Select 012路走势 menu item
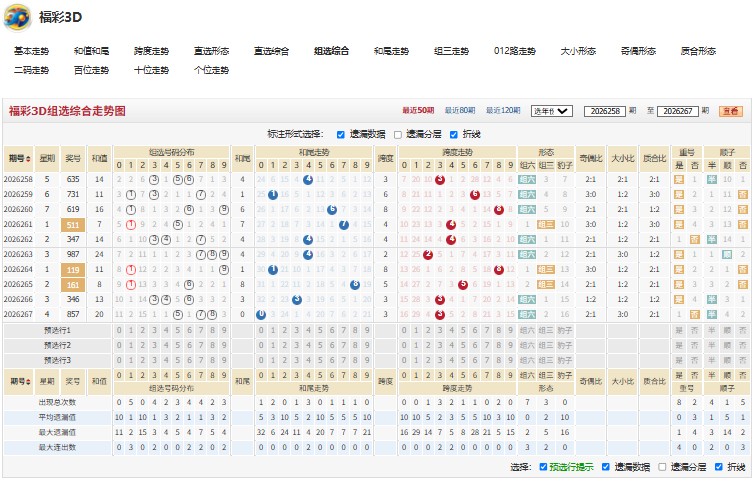The width and height of the screenshot is (754, 481). [x=515, y=51]
